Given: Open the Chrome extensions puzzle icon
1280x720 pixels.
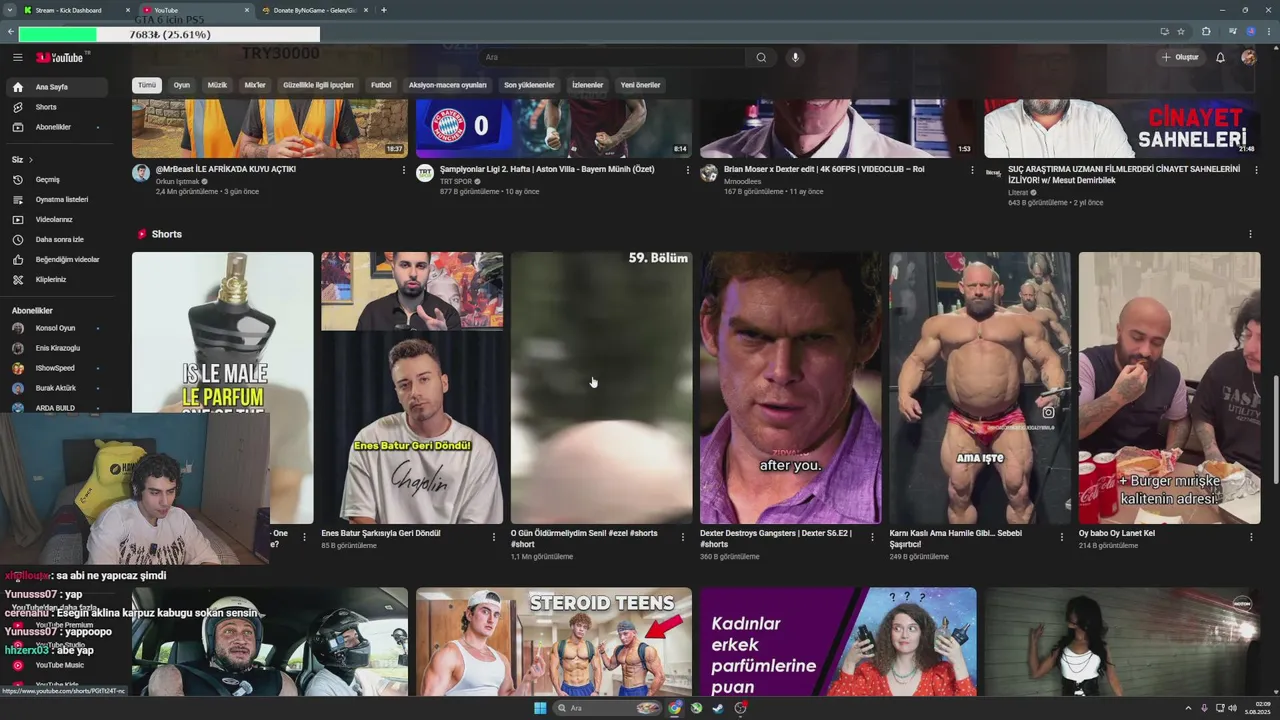Looking at the screenshot, I should pyautogui.click(x=1206, y=32).
